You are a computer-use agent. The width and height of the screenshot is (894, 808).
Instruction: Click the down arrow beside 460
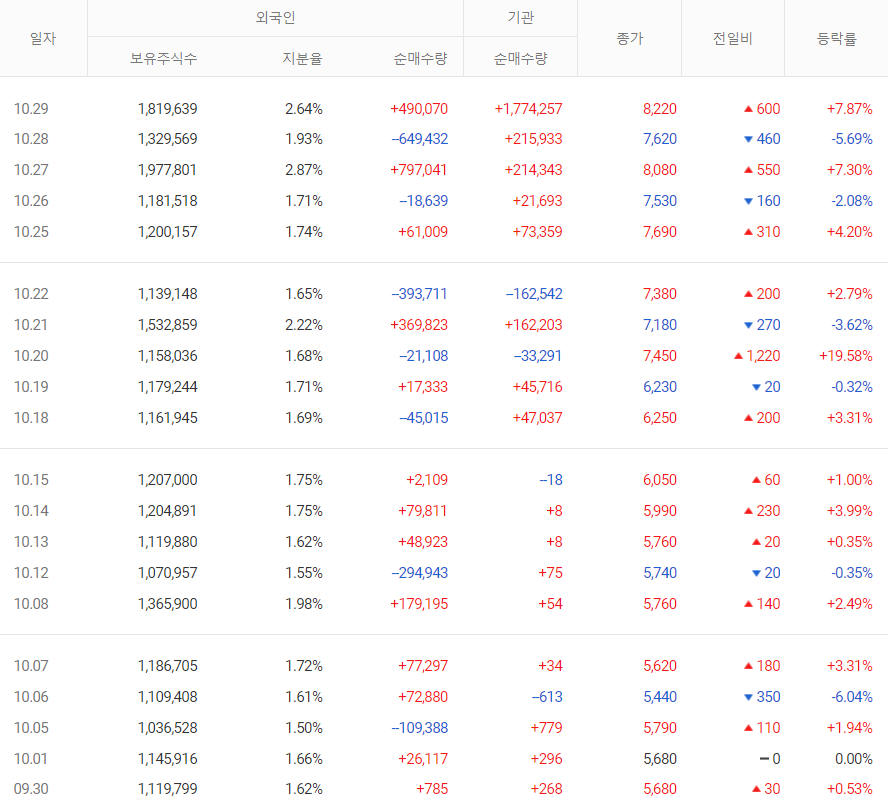749,139
